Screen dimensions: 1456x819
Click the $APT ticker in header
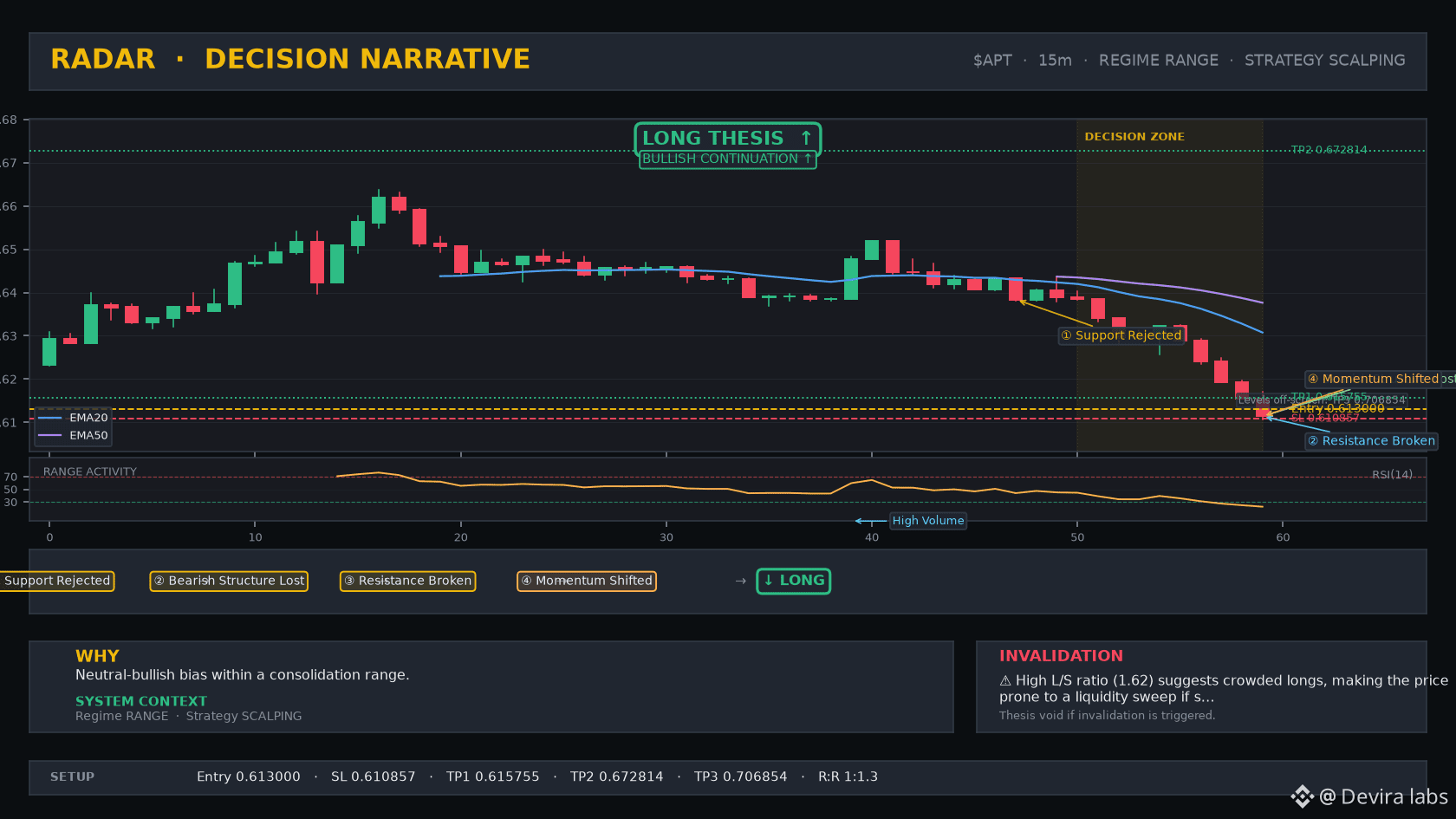[x=992, y=61]
